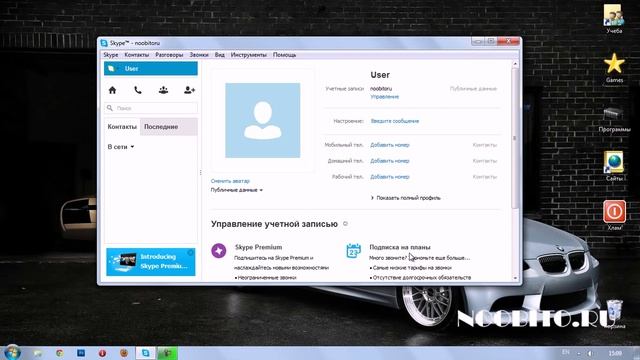Click the search magnifier icon in Skype sidebar
The width and height of the screenshot is (640, 360).
click(110, 108)
